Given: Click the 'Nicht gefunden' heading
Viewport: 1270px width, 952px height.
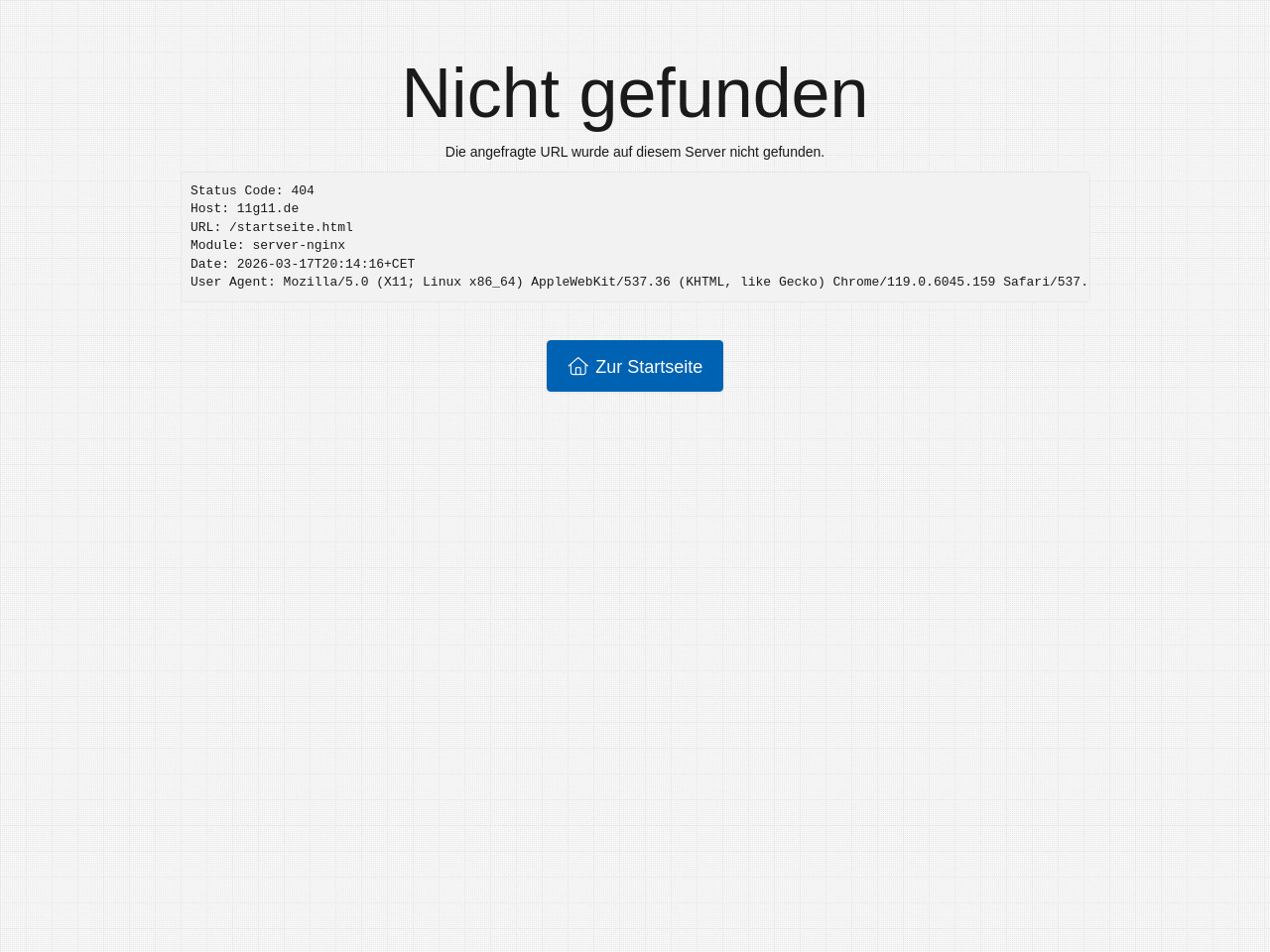Looking at the screenshot, I should tap(635, 93).
